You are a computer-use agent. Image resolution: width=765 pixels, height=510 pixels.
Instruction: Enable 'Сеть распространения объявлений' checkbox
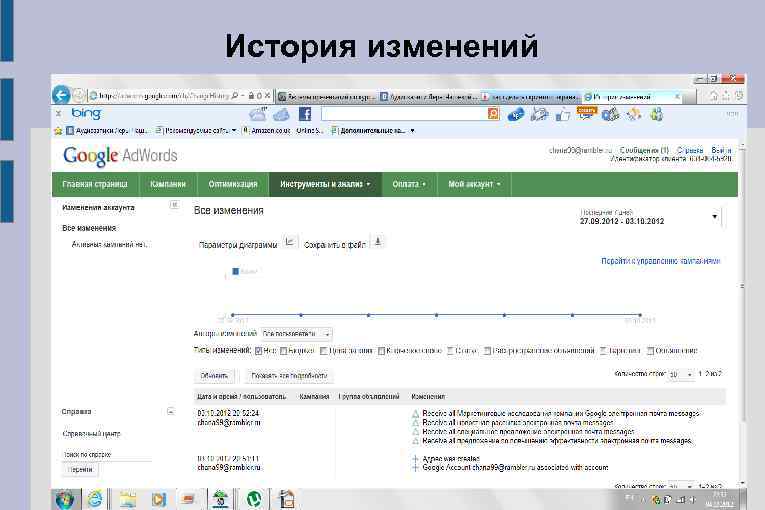(487, 351)
